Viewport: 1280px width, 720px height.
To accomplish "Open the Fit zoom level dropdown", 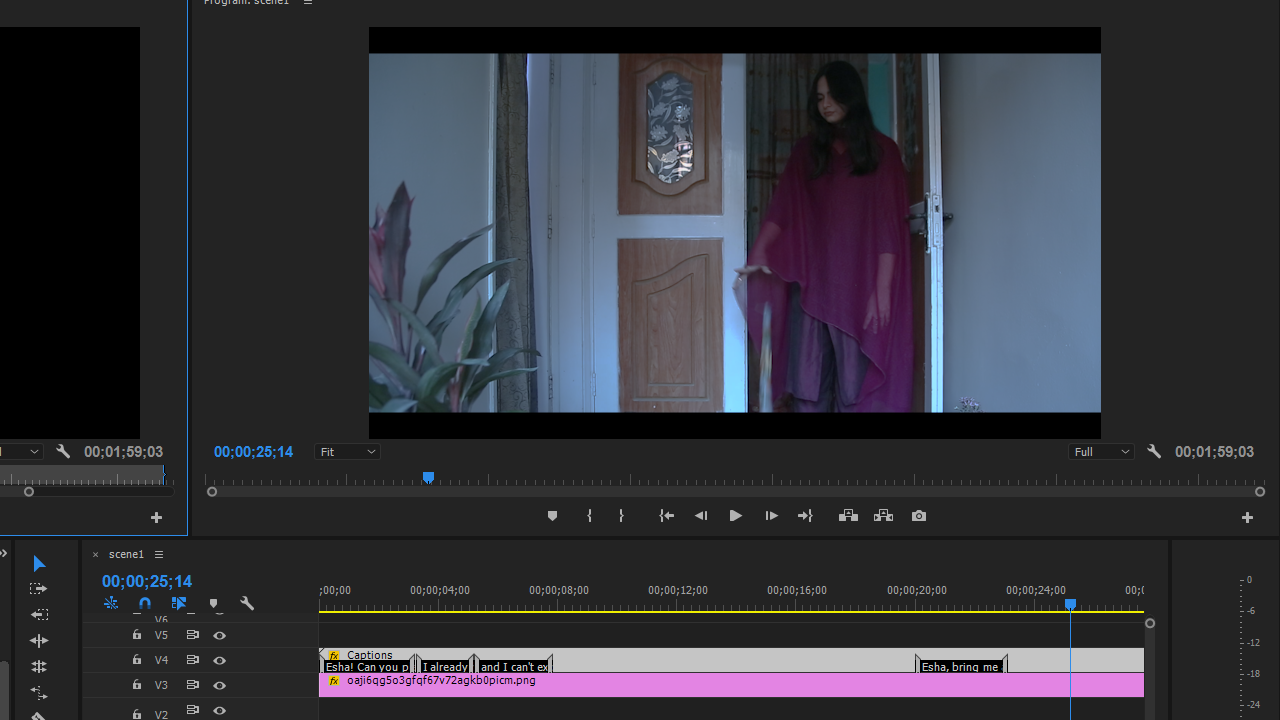I will (348, 452).
